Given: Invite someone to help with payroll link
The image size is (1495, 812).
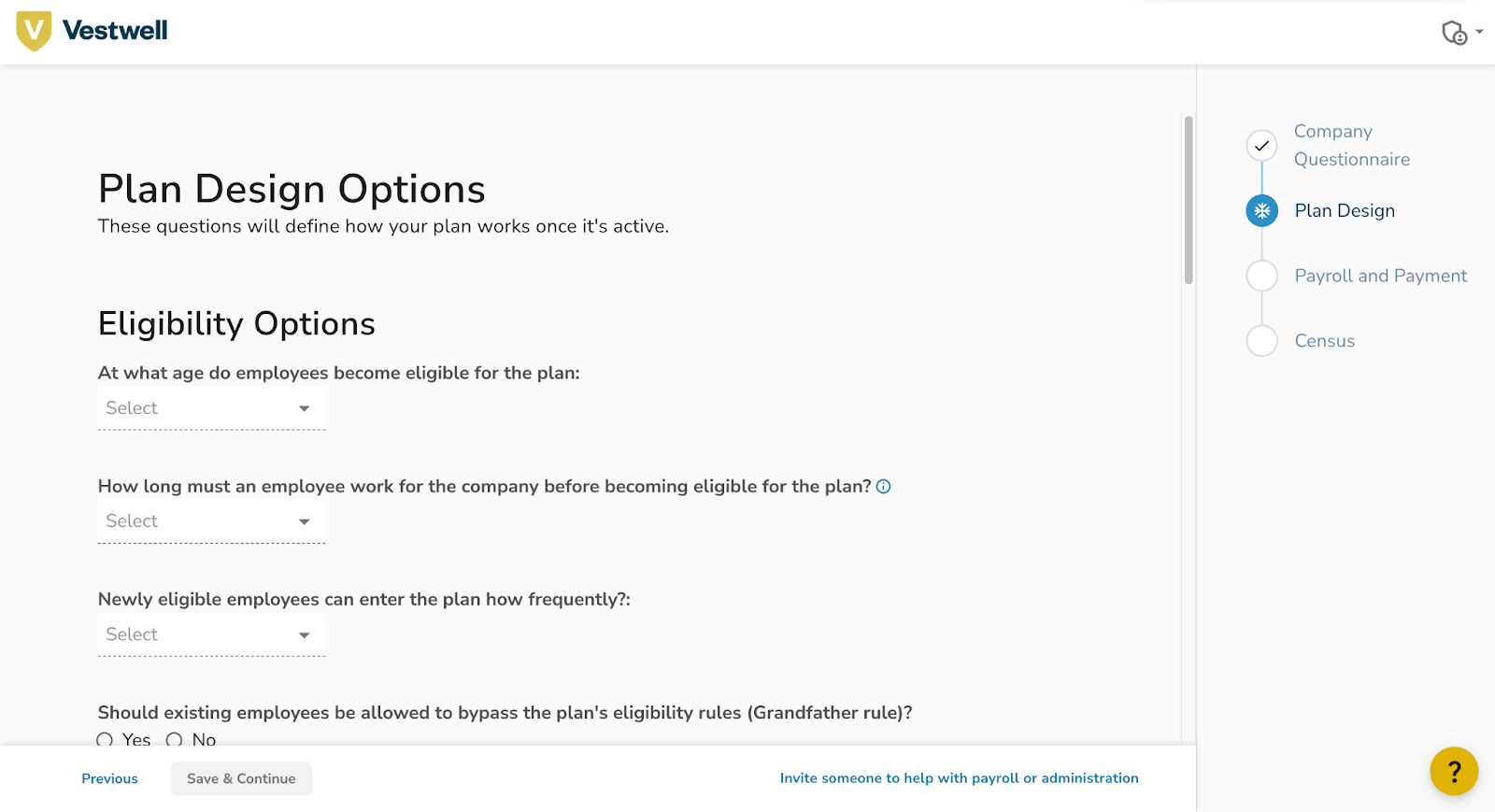Looking at the screenshot, I should pos(960,778).
